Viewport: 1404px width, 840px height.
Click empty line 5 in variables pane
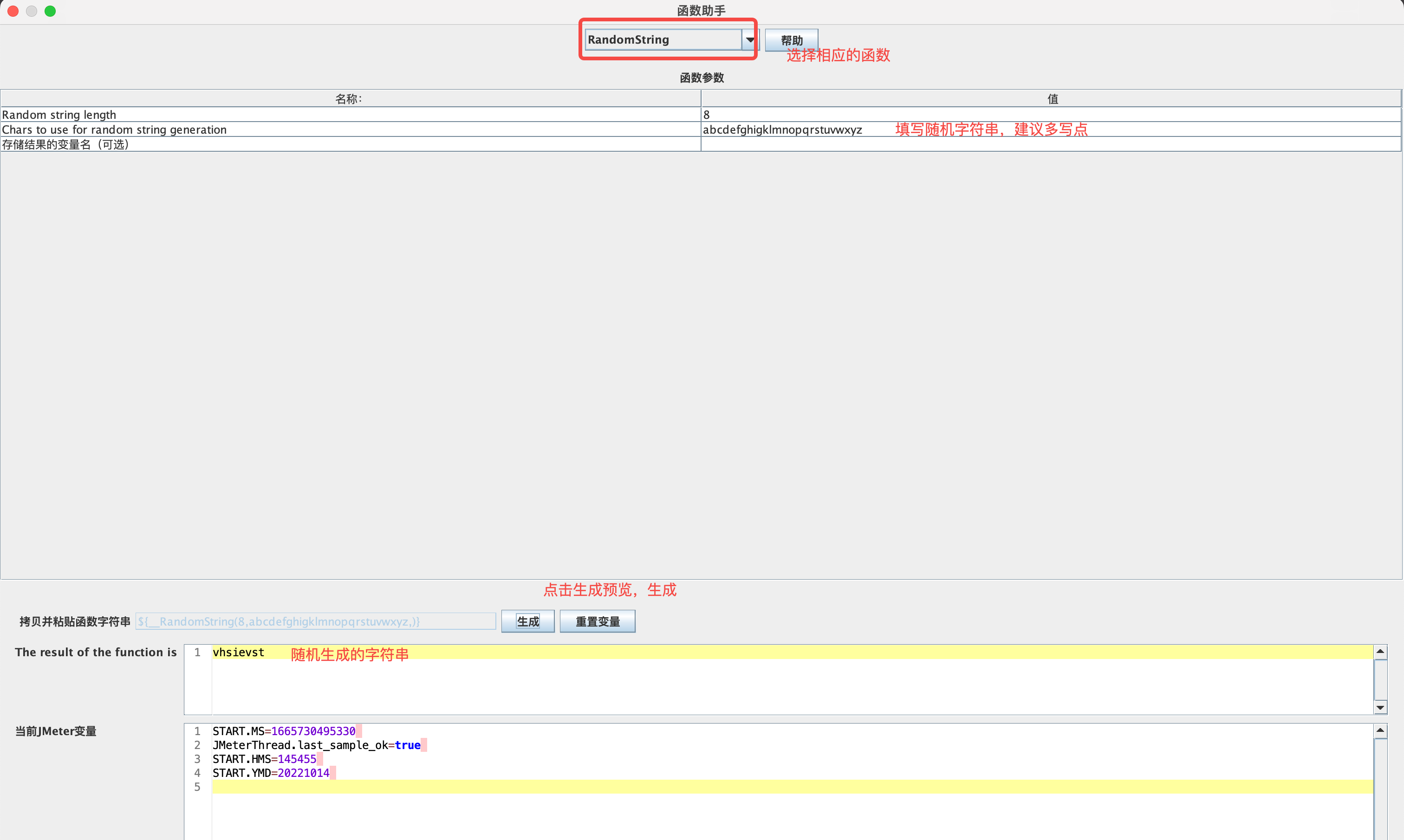coord(793,787)
